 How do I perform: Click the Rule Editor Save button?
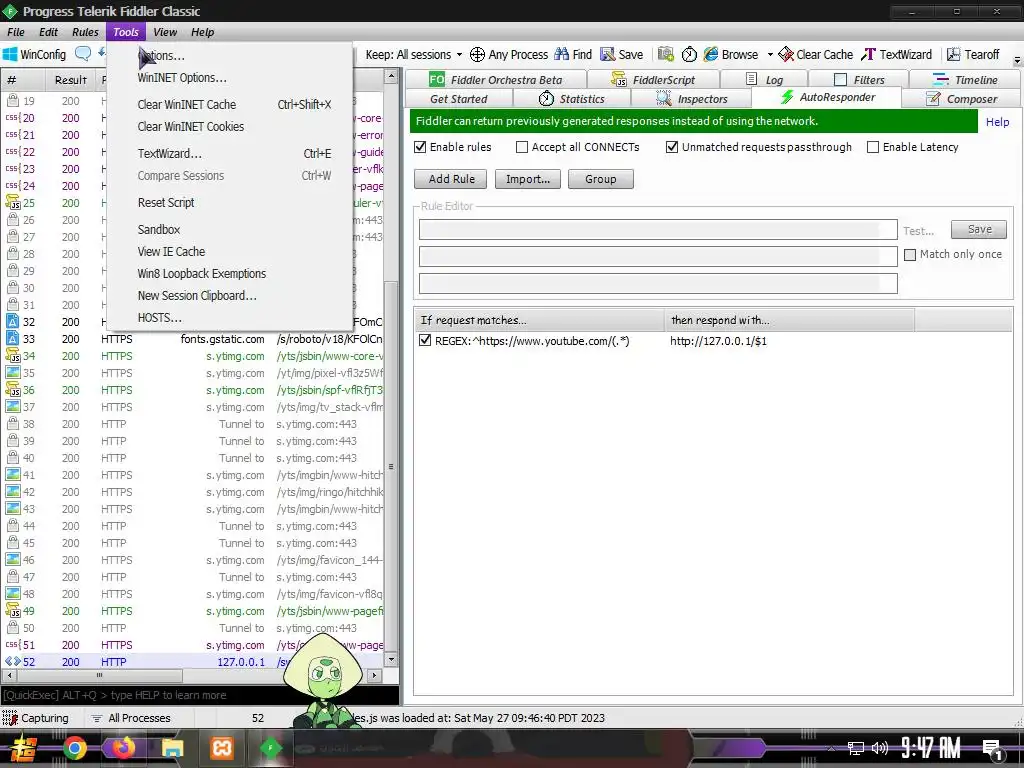pyautogui.click(x=979, y=229)
